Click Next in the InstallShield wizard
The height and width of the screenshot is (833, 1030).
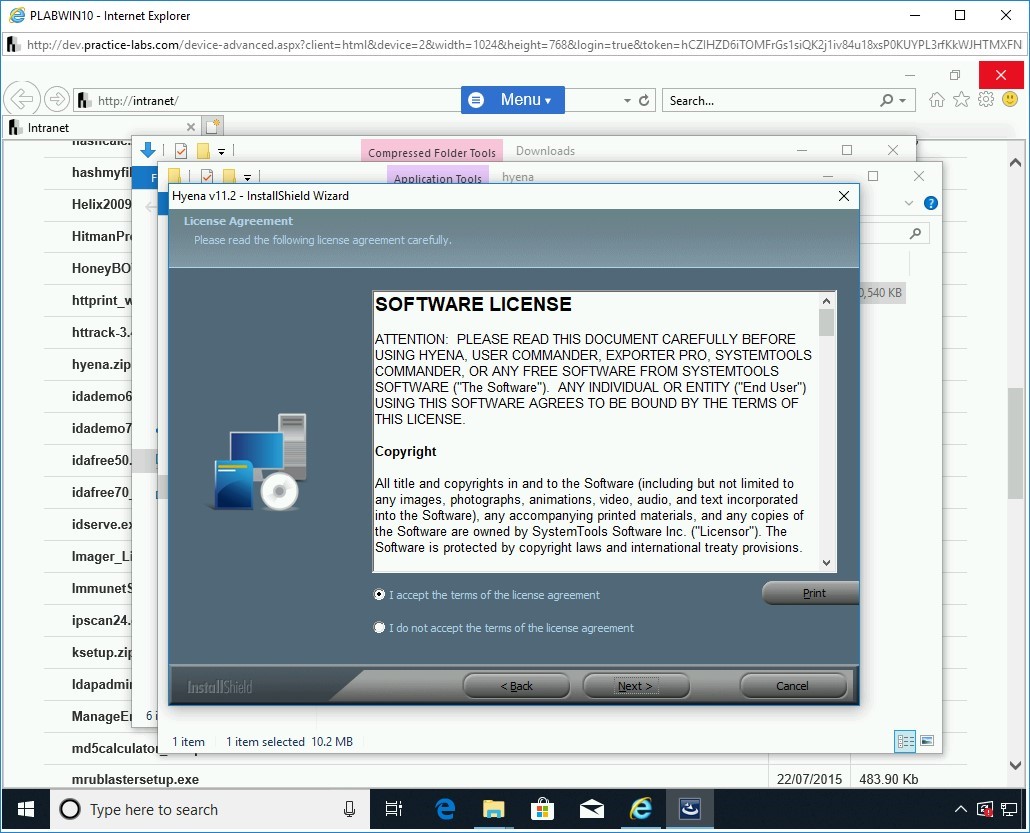tap(635, 686)
